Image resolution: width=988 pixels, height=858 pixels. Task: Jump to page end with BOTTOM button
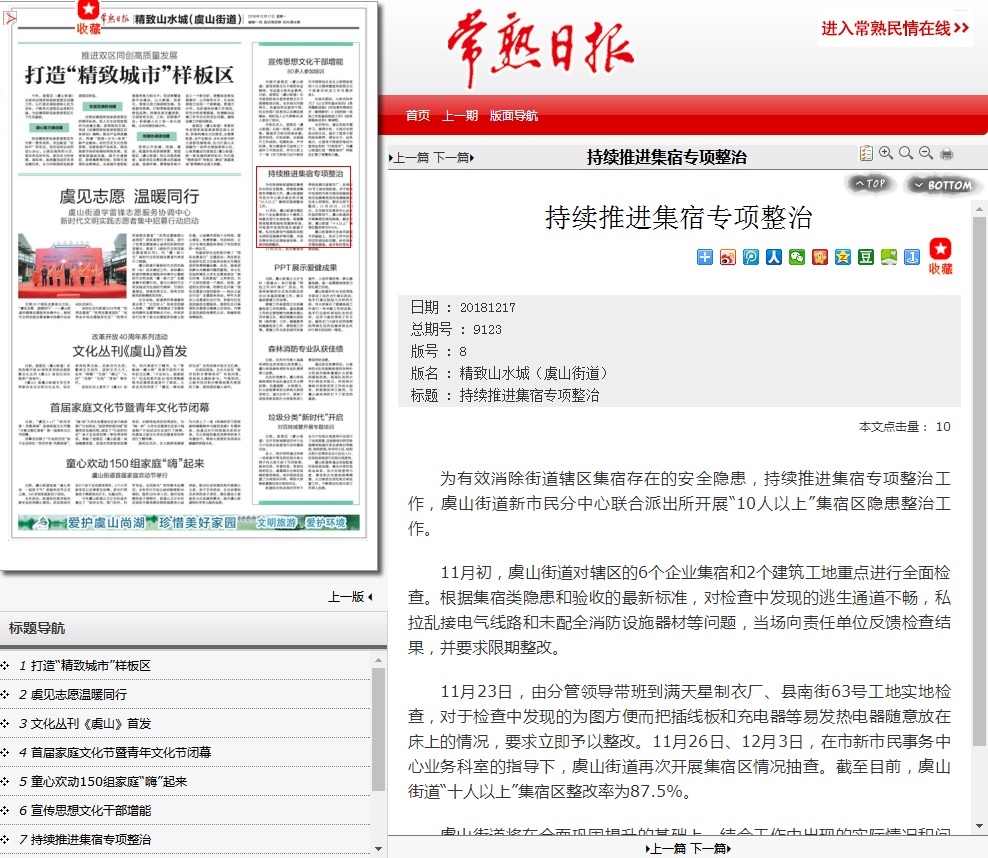942,185
